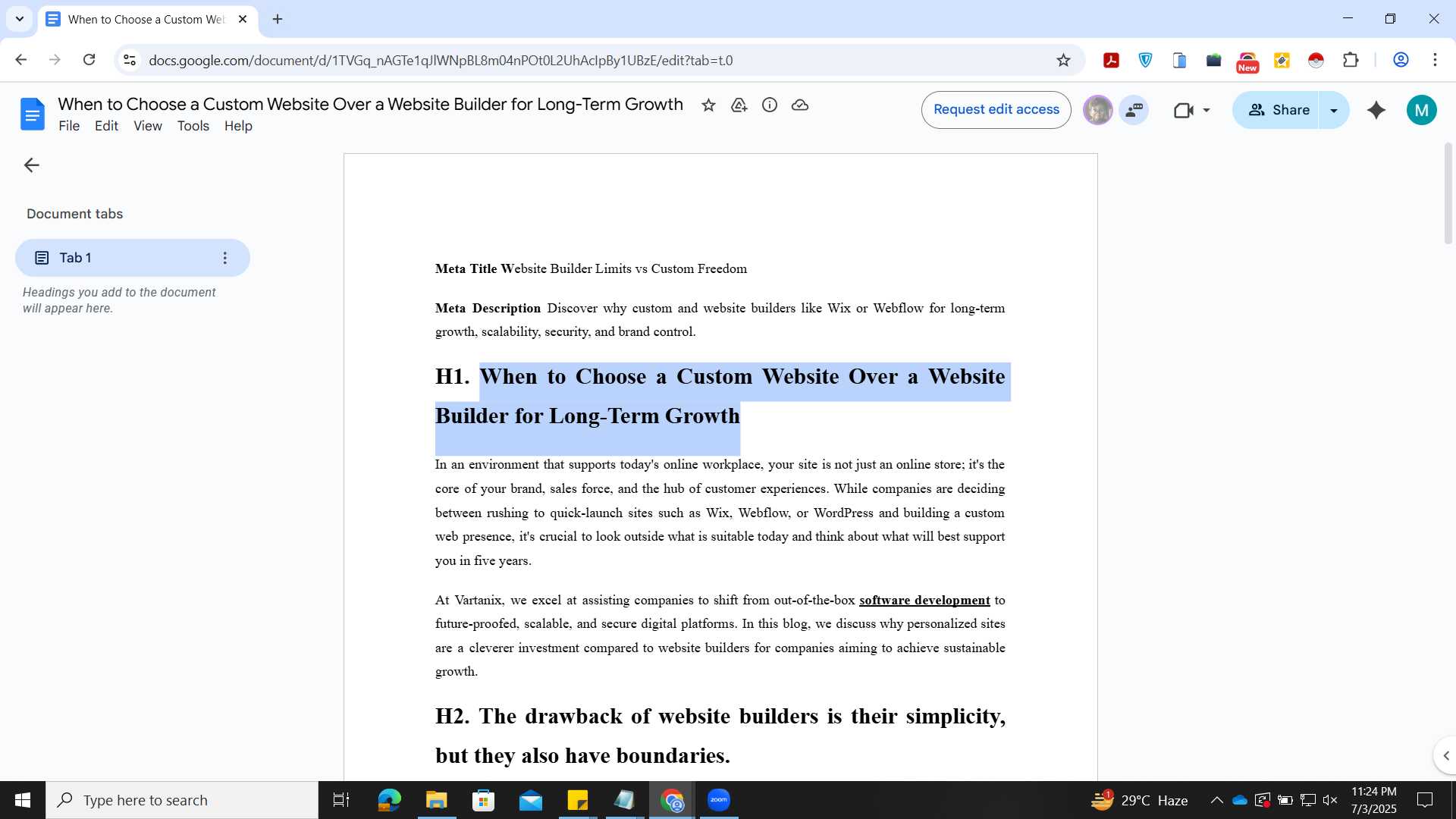Click the H2 drawback heading text
Screen dimensions: 1456x819
tap(720, 736)
